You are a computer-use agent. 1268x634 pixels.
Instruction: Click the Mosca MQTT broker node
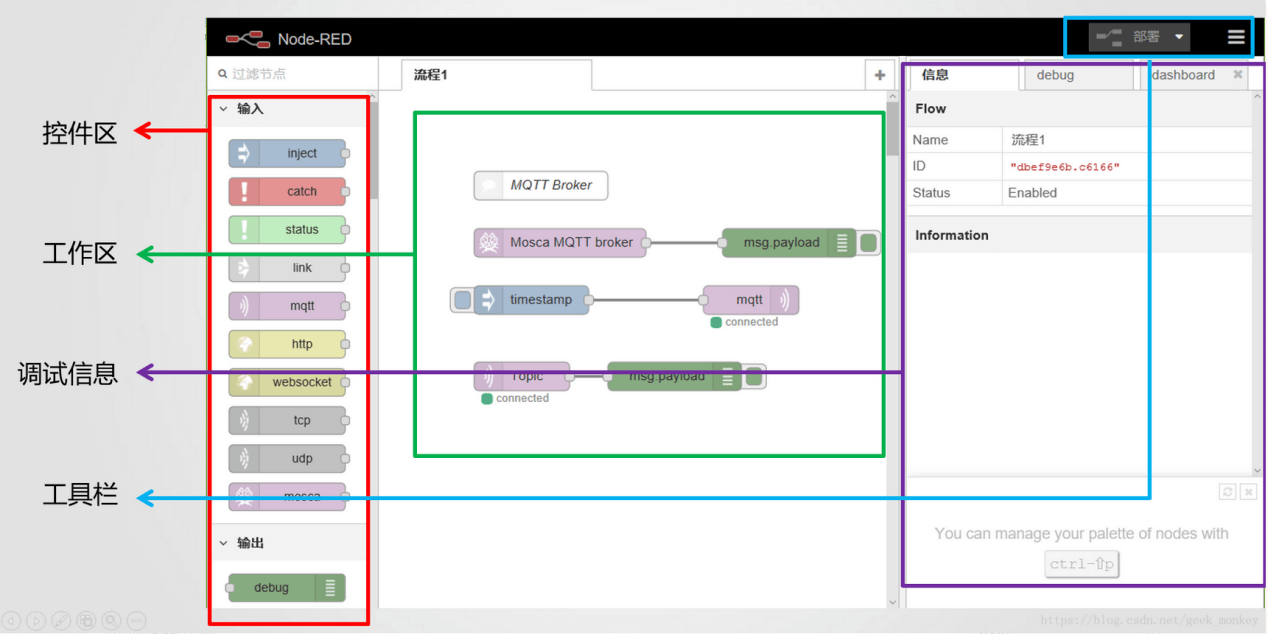pyautogui.click(x=560, y=242)
